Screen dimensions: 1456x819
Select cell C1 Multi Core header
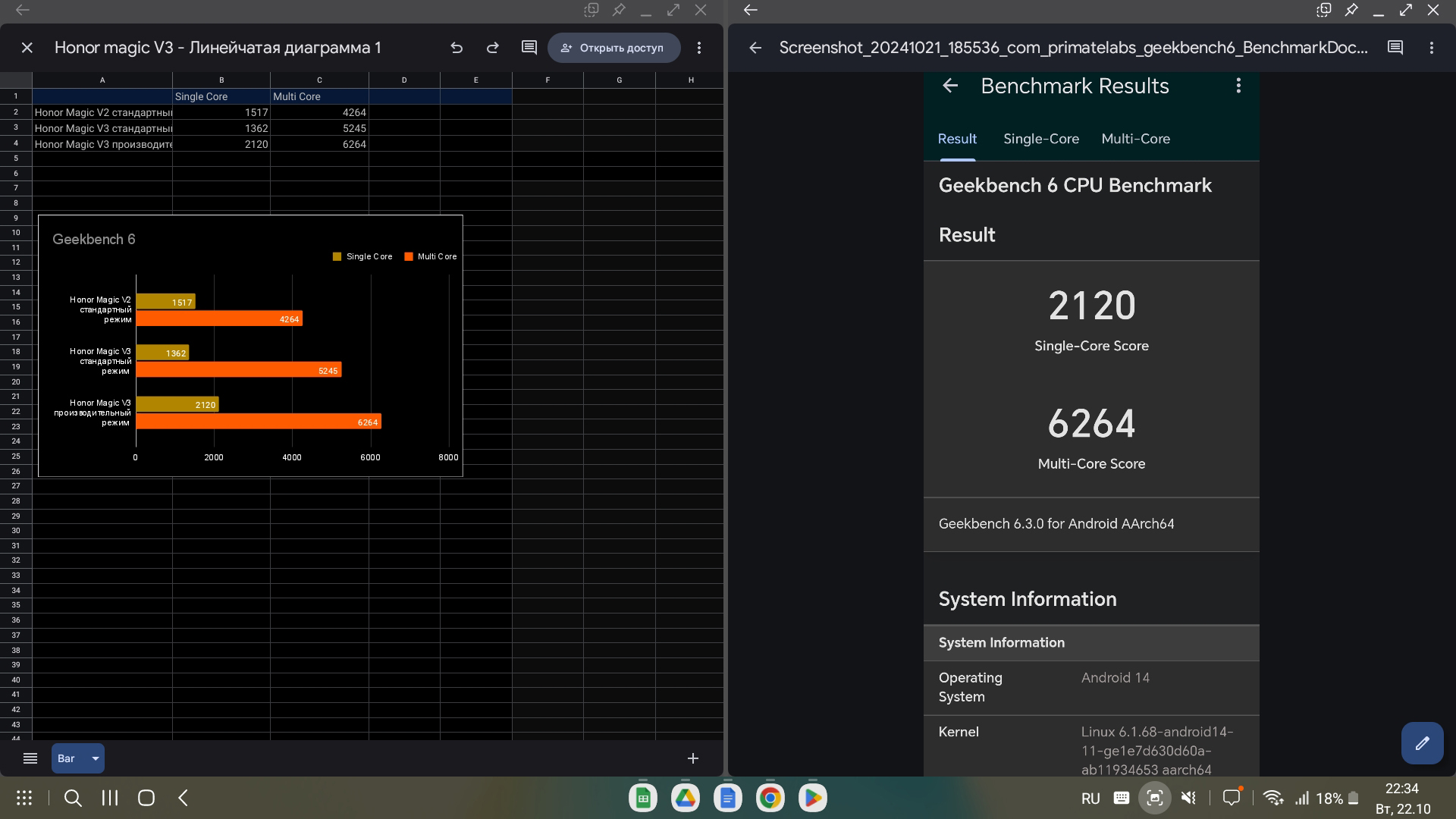(319, 96)
